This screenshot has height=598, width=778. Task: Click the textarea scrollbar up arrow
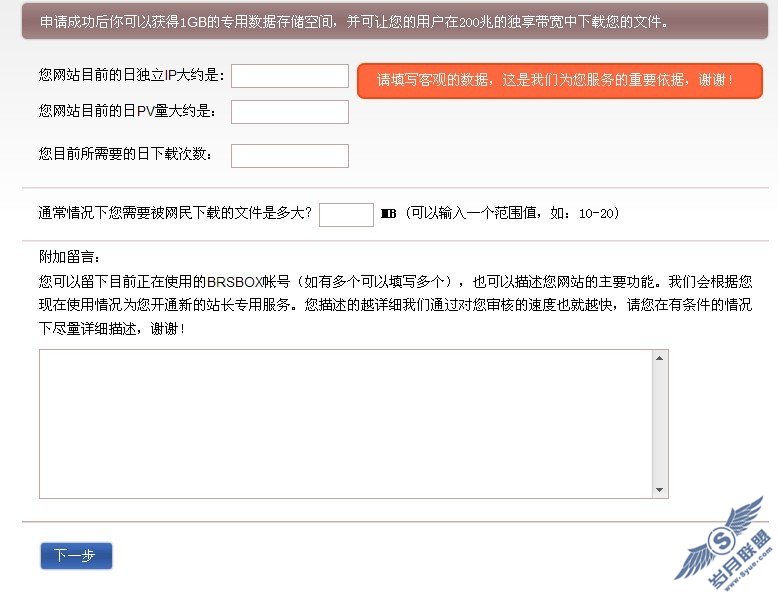[659, 358]
